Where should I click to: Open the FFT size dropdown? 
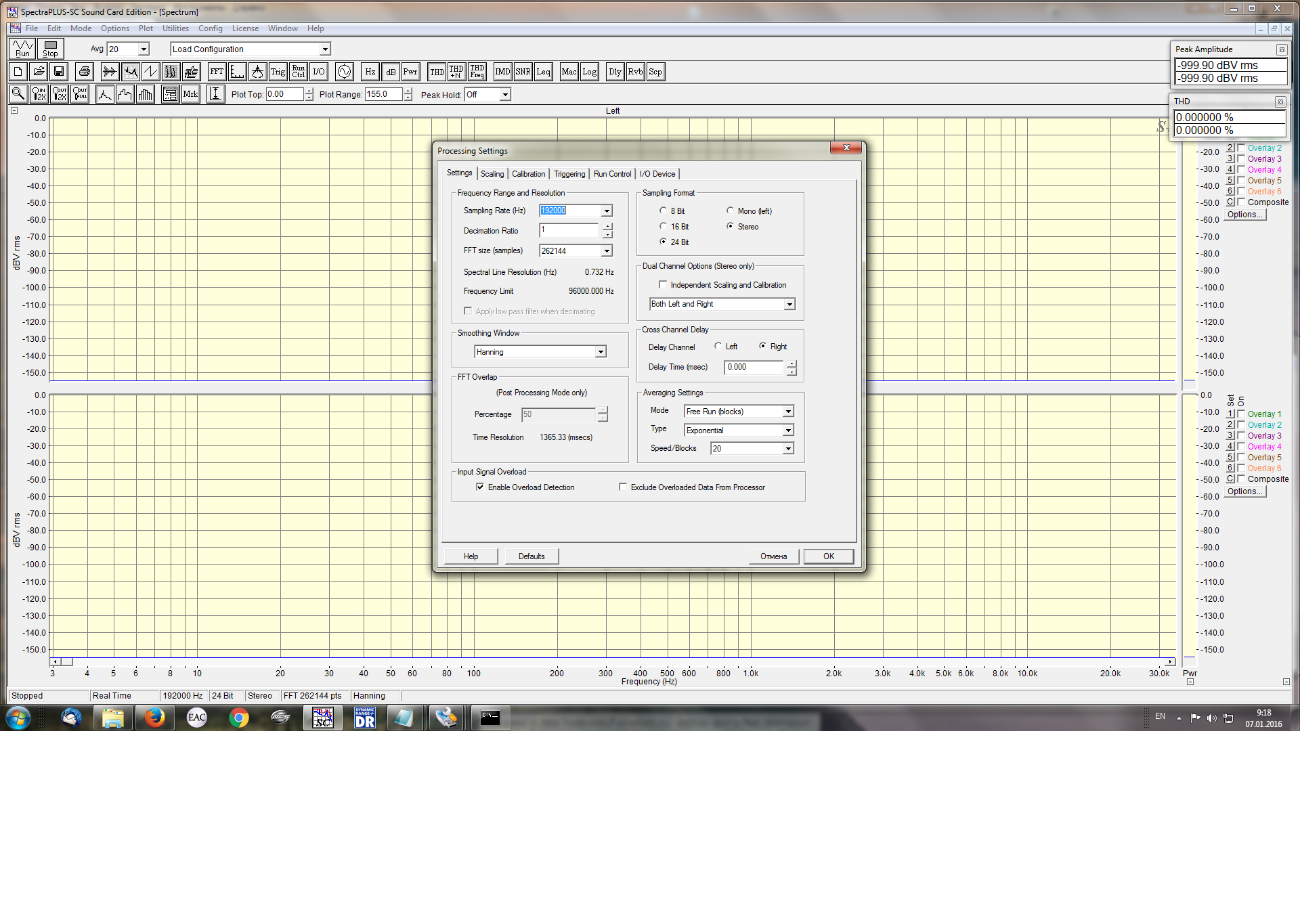607,251
